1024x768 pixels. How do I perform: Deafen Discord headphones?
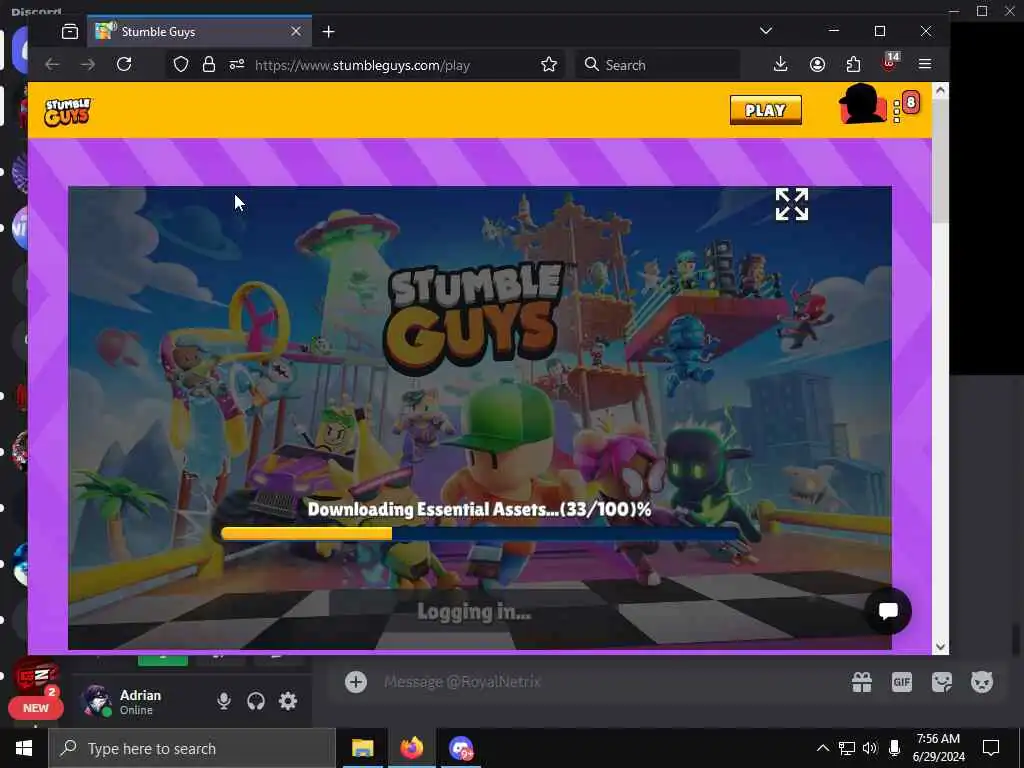tap(256, 701)
